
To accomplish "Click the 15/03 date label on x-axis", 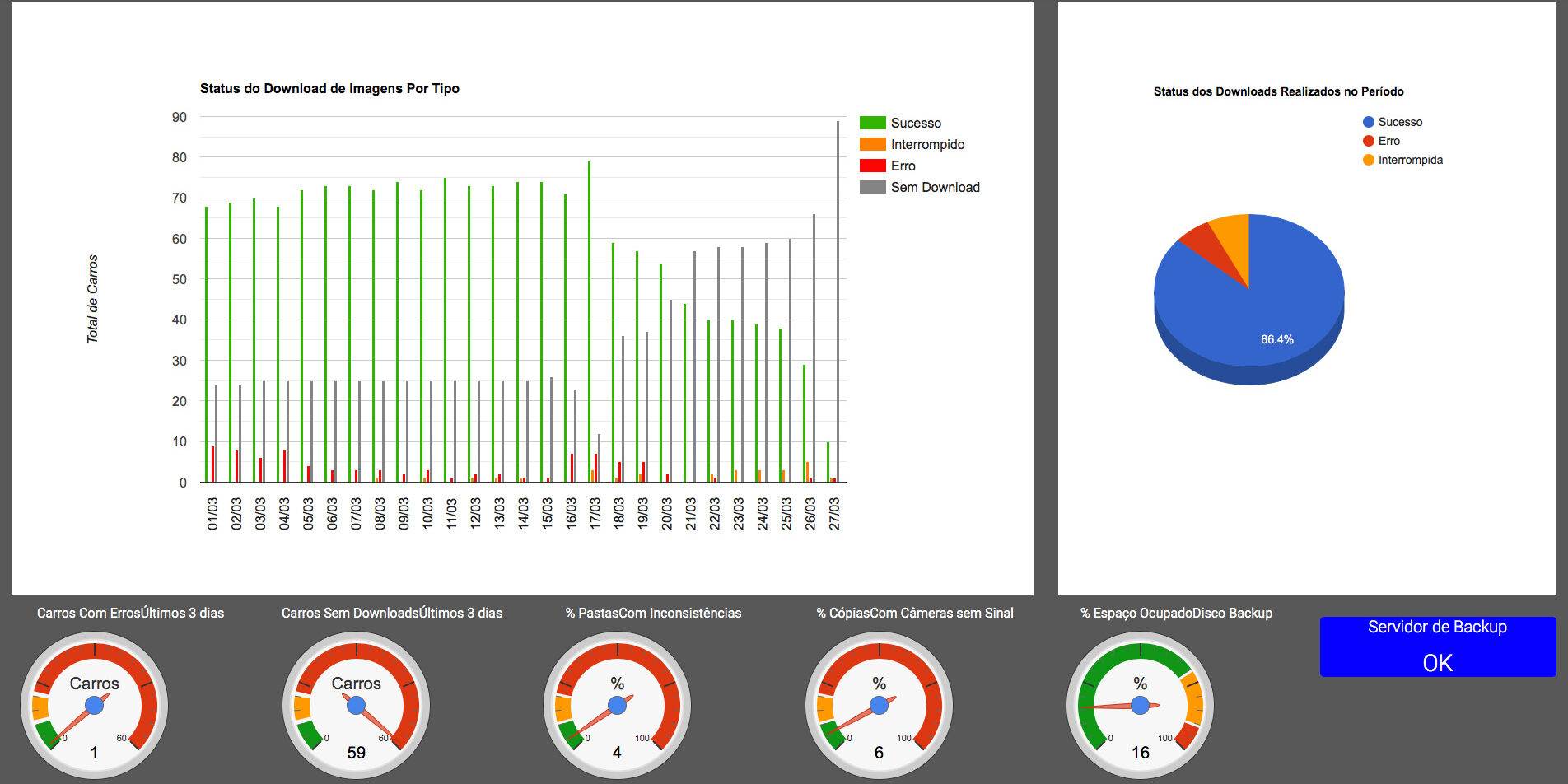I will [x=547, y=513].
